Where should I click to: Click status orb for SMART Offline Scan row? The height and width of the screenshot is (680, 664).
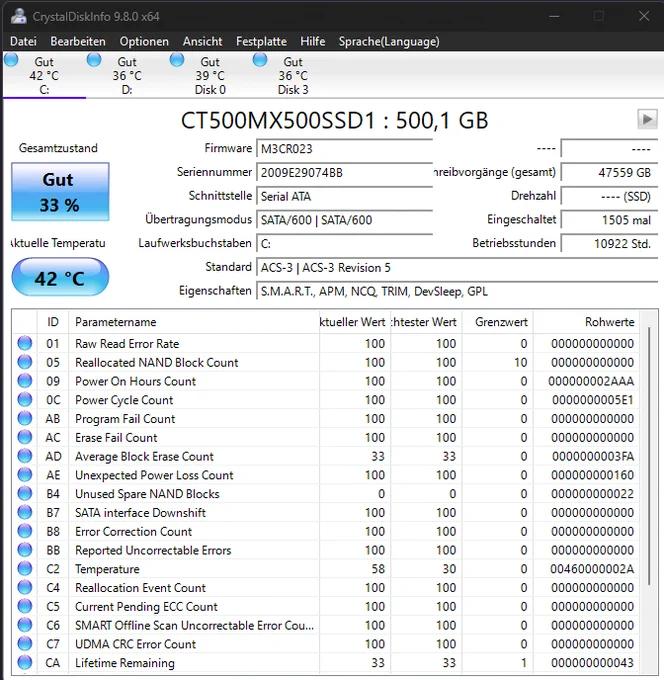pyautogui.click(x=25, y=625)
